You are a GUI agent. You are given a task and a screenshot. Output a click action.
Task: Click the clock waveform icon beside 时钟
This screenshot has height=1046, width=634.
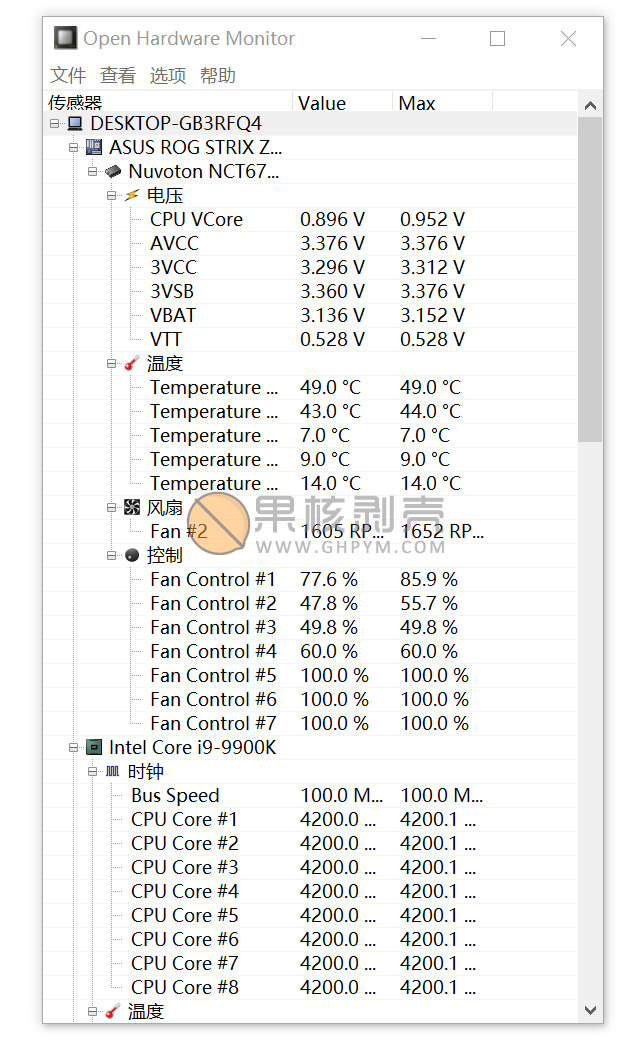pos(113,771)
